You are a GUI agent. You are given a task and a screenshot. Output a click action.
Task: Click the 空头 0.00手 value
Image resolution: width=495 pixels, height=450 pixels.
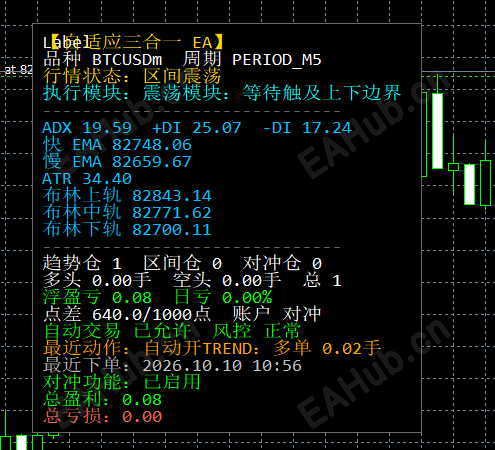tap(227, 280)
